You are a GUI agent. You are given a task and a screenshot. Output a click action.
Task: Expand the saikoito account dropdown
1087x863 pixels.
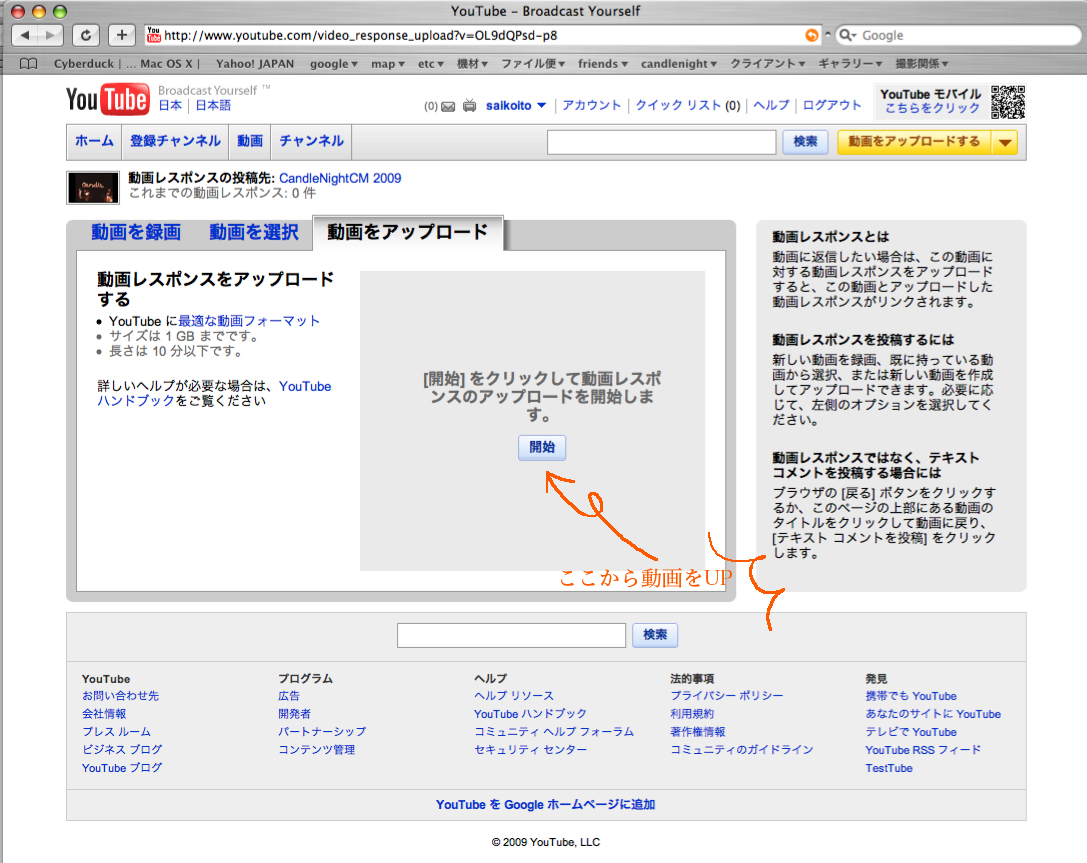pyautogui.click(x=541, y=105)
